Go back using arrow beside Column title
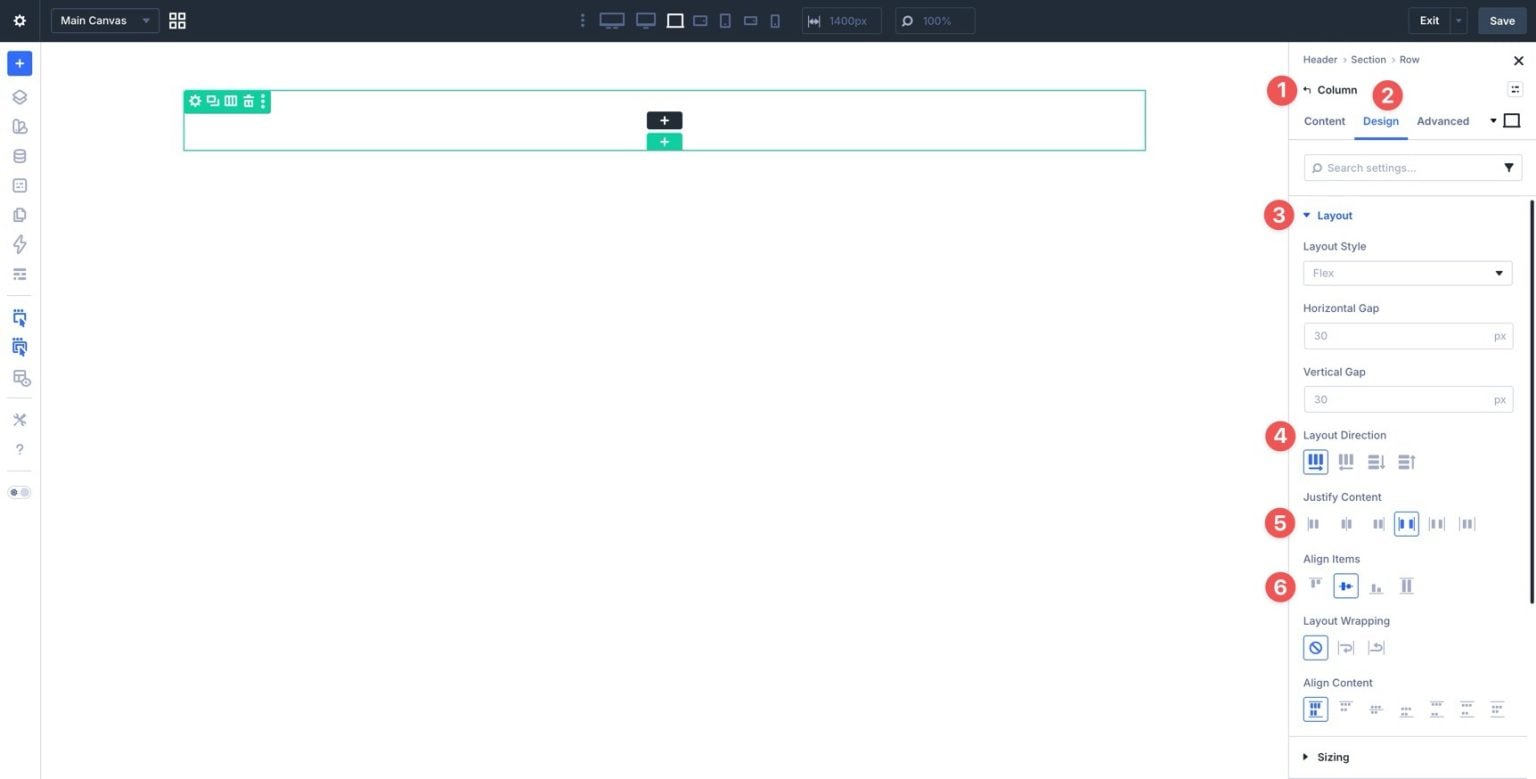This screenshot has height=779, width=1536. 1307,90
